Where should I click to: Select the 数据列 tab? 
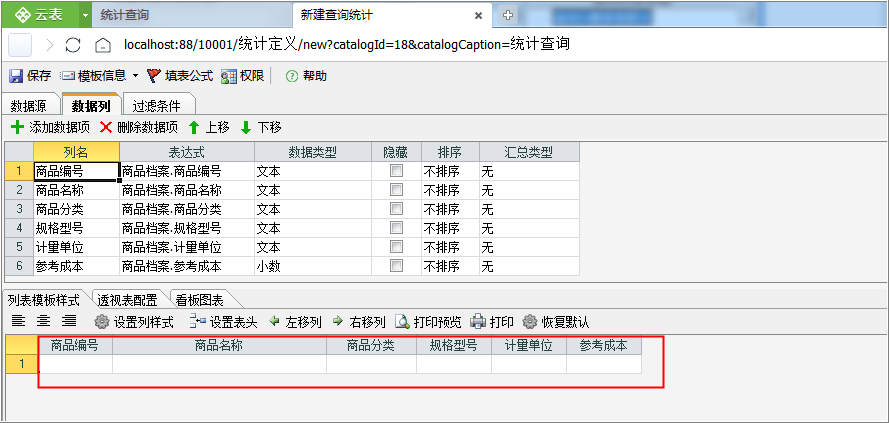91,105
